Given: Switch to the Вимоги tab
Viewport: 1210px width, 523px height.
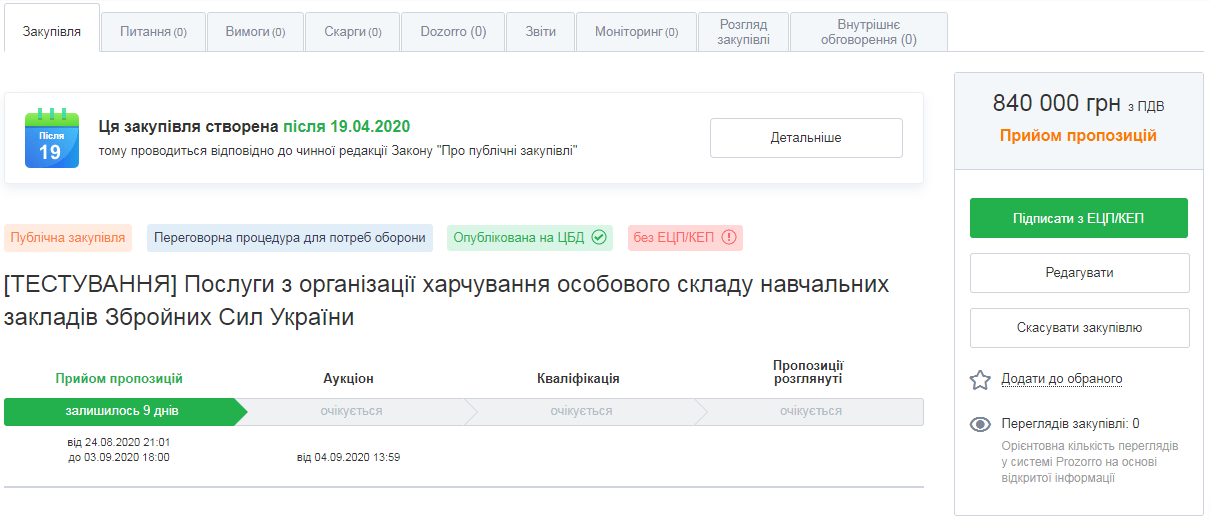Looking at the screenshot, I should (255, 32).
